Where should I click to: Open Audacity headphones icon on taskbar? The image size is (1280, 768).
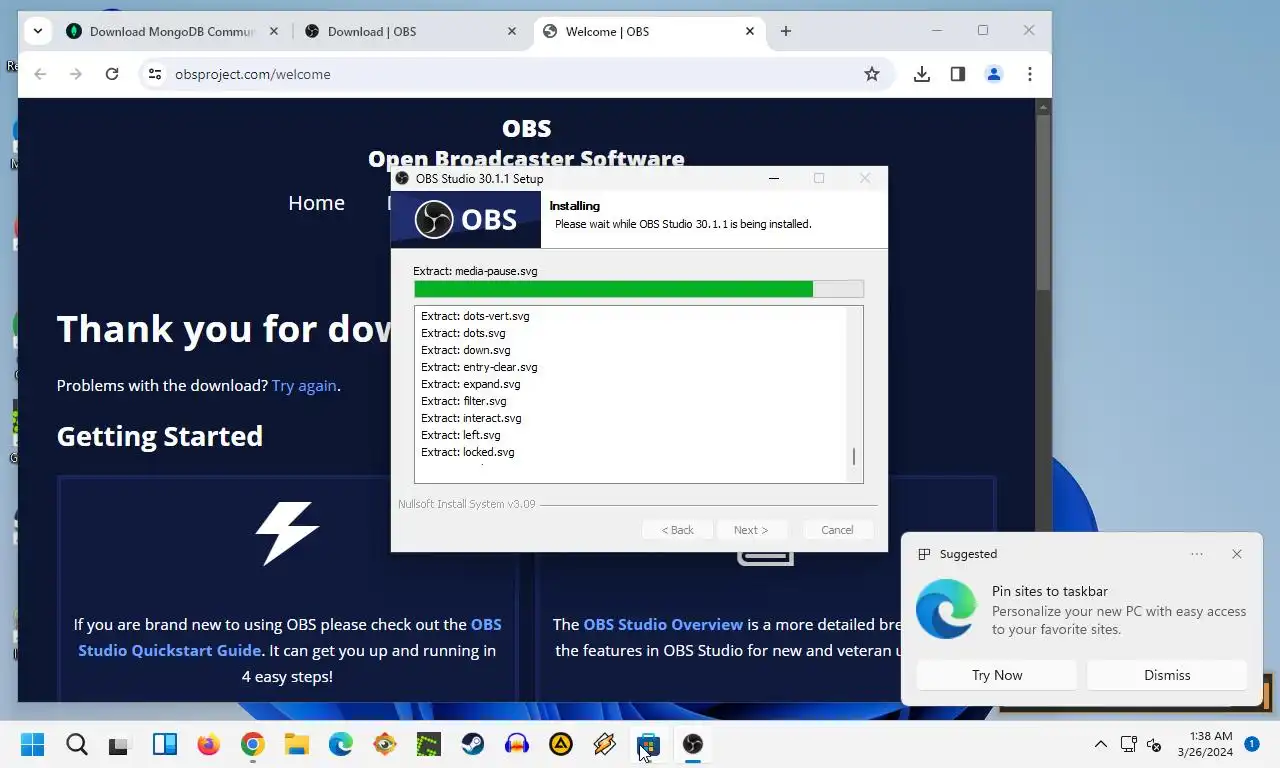tap(517, 744)
